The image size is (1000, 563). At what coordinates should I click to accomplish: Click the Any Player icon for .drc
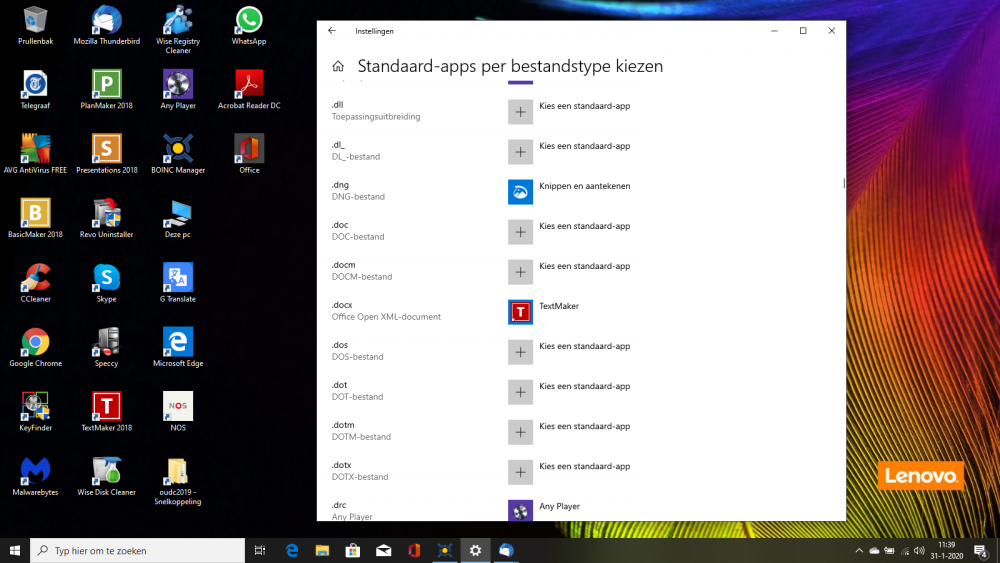click(520, 510)
